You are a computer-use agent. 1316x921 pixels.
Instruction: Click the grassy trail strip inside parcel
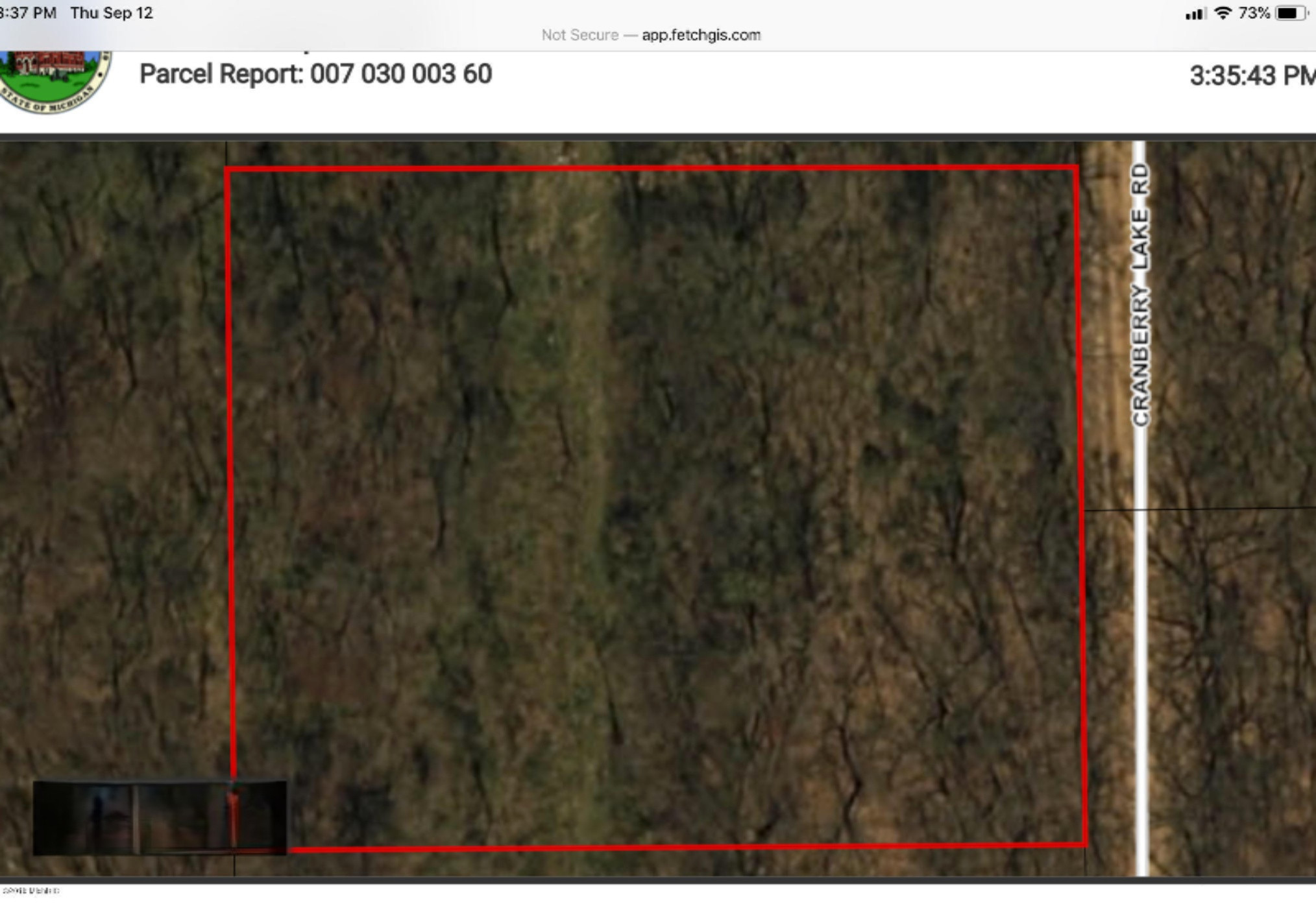click(x=571, y=454)
